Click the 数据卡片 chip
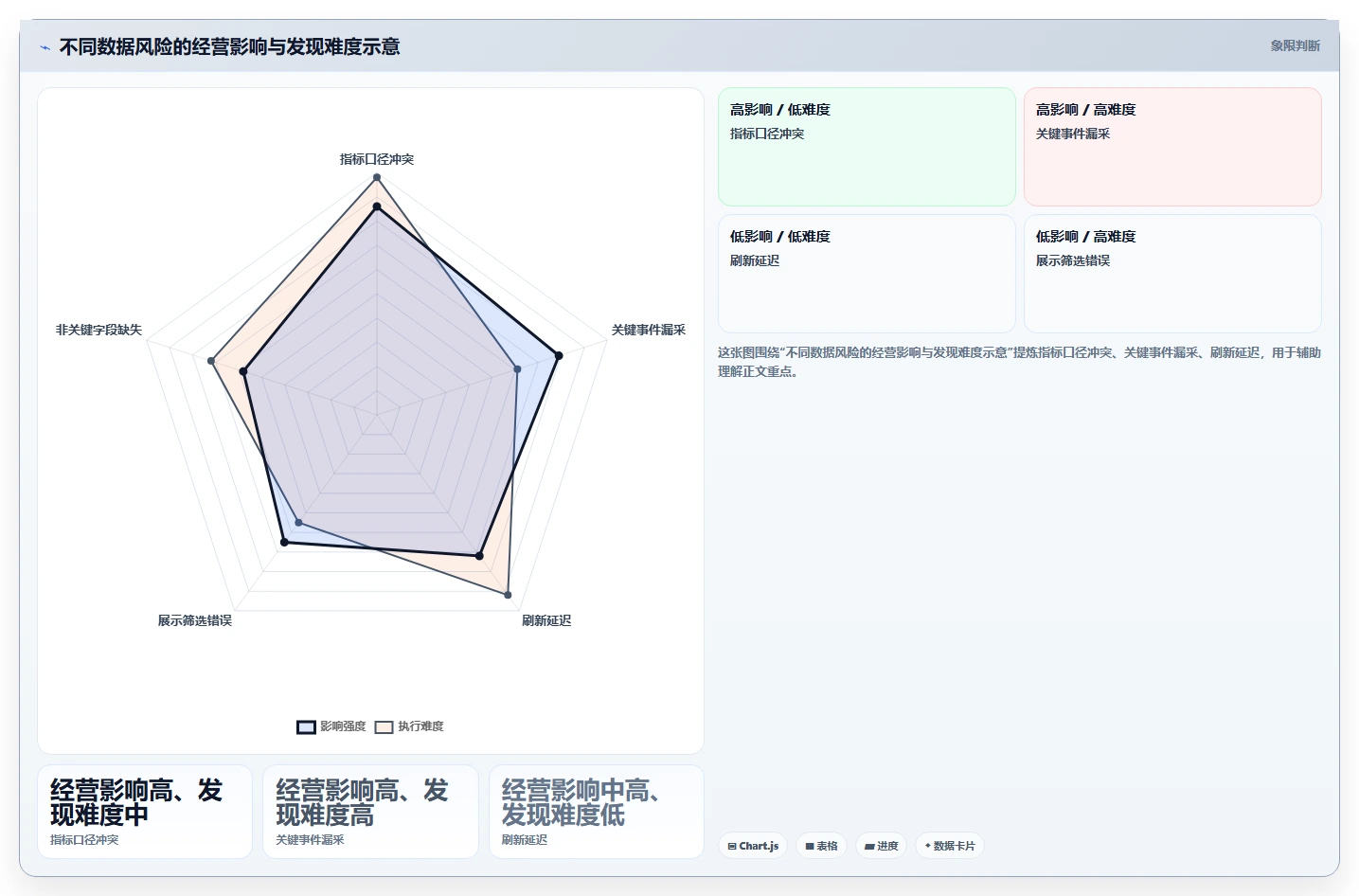The width and height of the screenshot is (1359, 896). (x=949, y=846)
